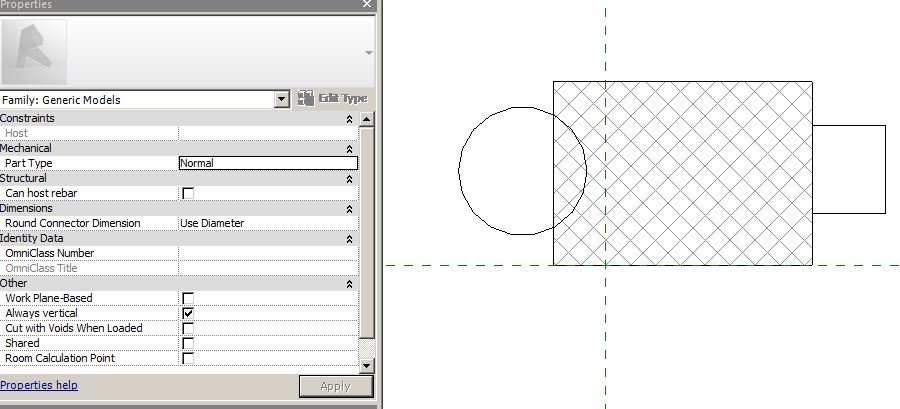The image size is (900, 409).
Task: Click the Edit Type button
Action: pos(333,99)
